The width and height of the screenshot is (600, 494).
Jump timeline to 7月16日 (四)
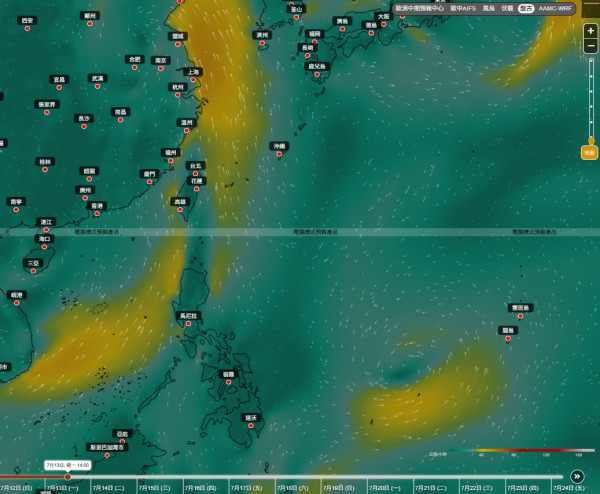201,488
